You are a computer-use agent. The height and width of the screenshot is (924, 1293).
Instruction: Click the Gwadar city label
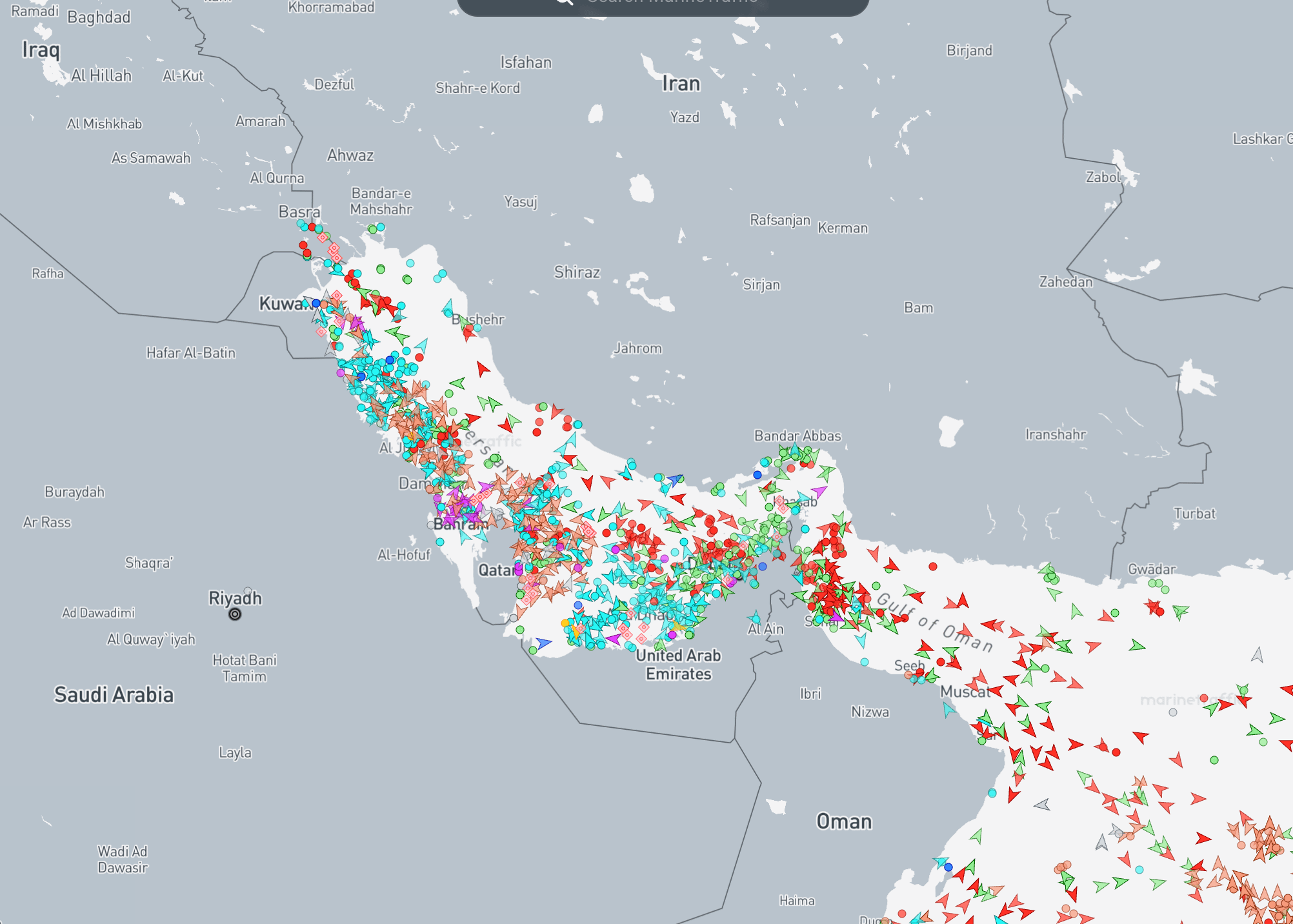coord(1152,569)
